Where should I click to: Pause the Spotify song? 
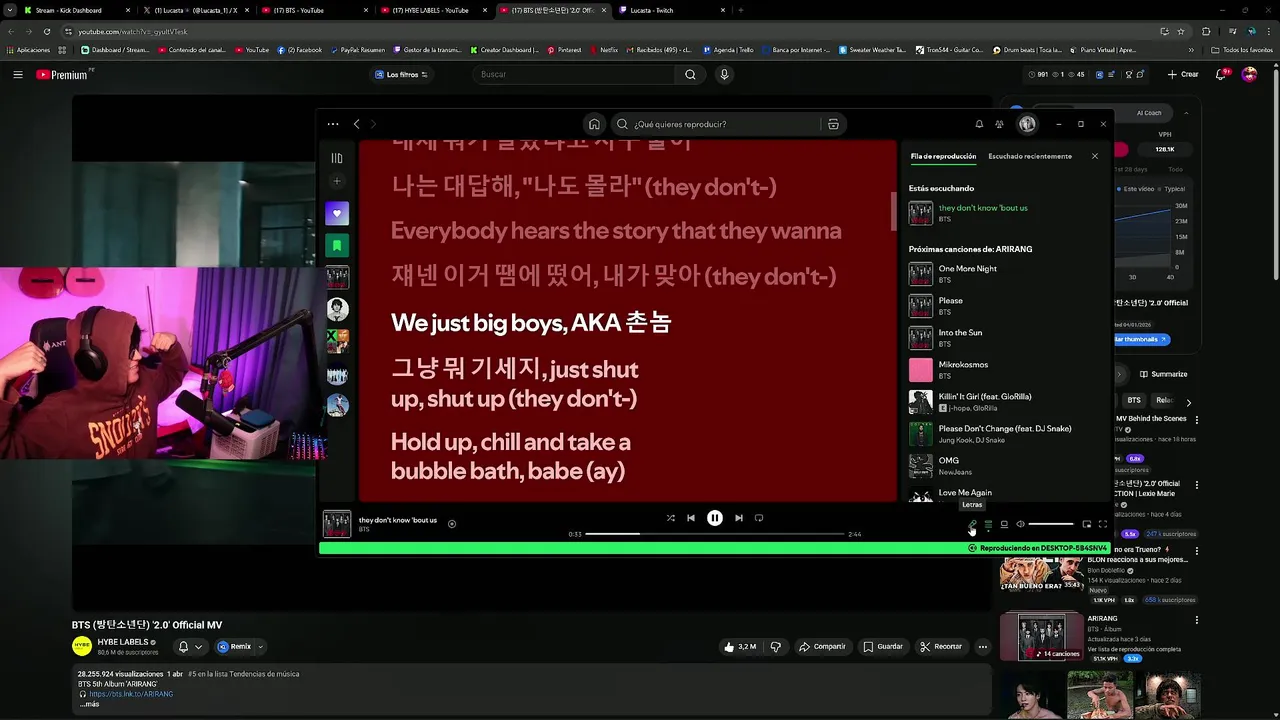715,518
